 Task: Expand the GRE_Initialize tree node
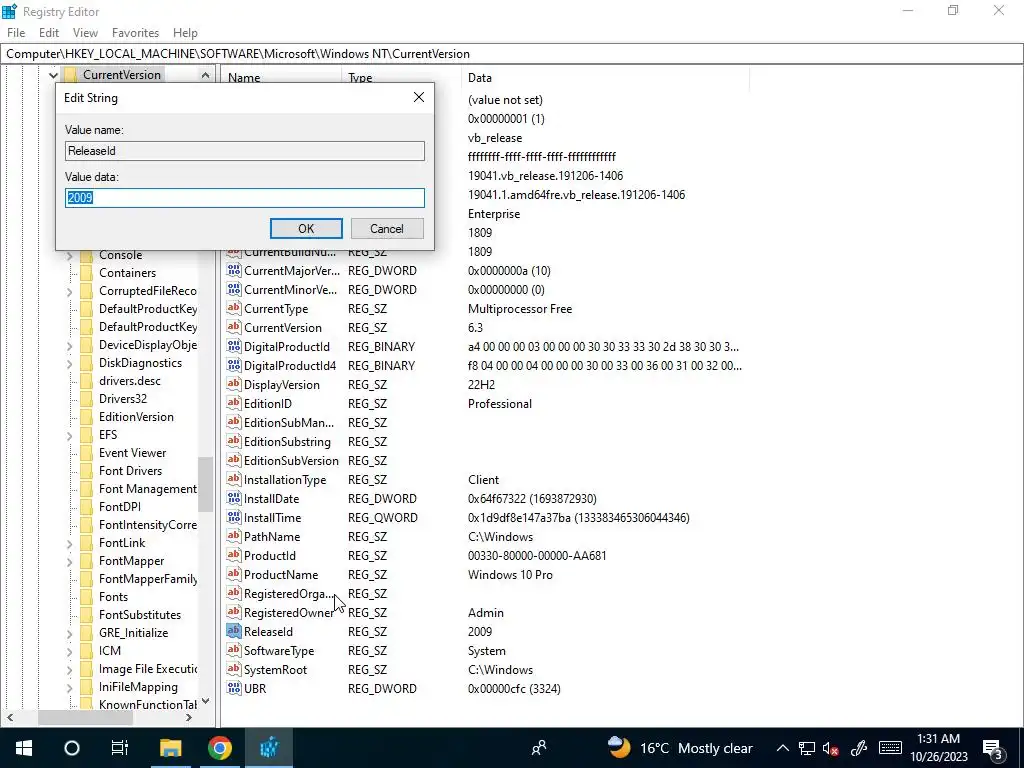point(70,633)
